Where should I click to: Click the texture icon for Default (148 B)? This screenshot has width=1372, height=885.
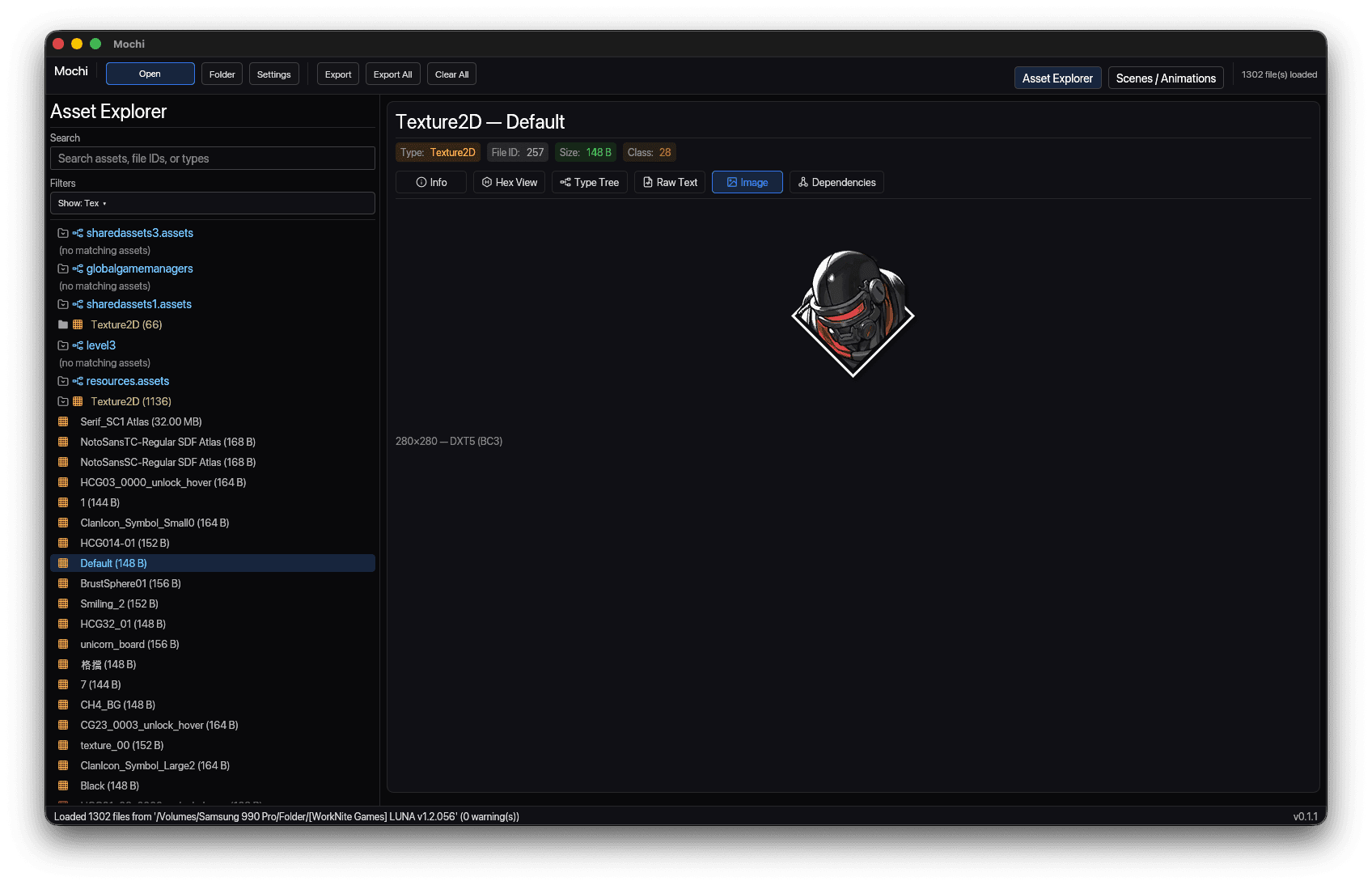(63, 563)
